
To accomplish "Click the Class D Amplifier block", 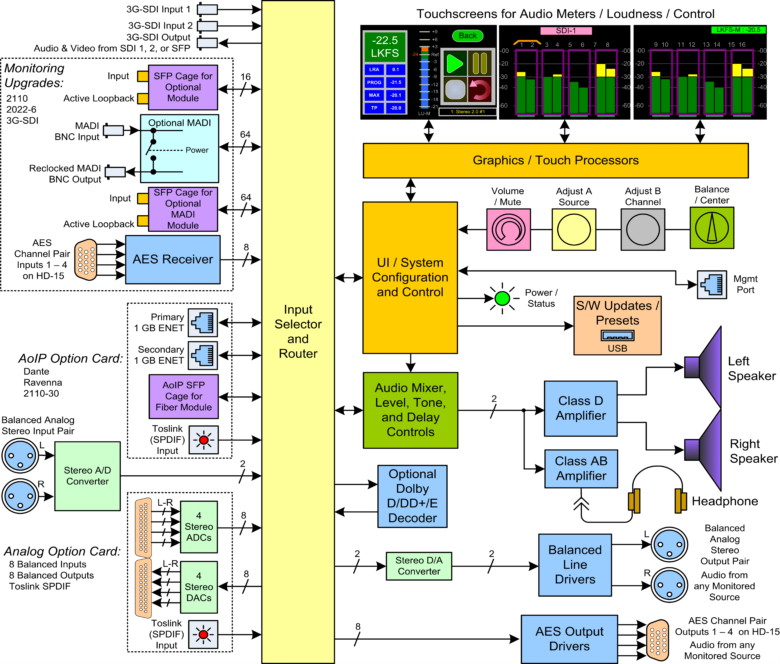I will (581, 409).
